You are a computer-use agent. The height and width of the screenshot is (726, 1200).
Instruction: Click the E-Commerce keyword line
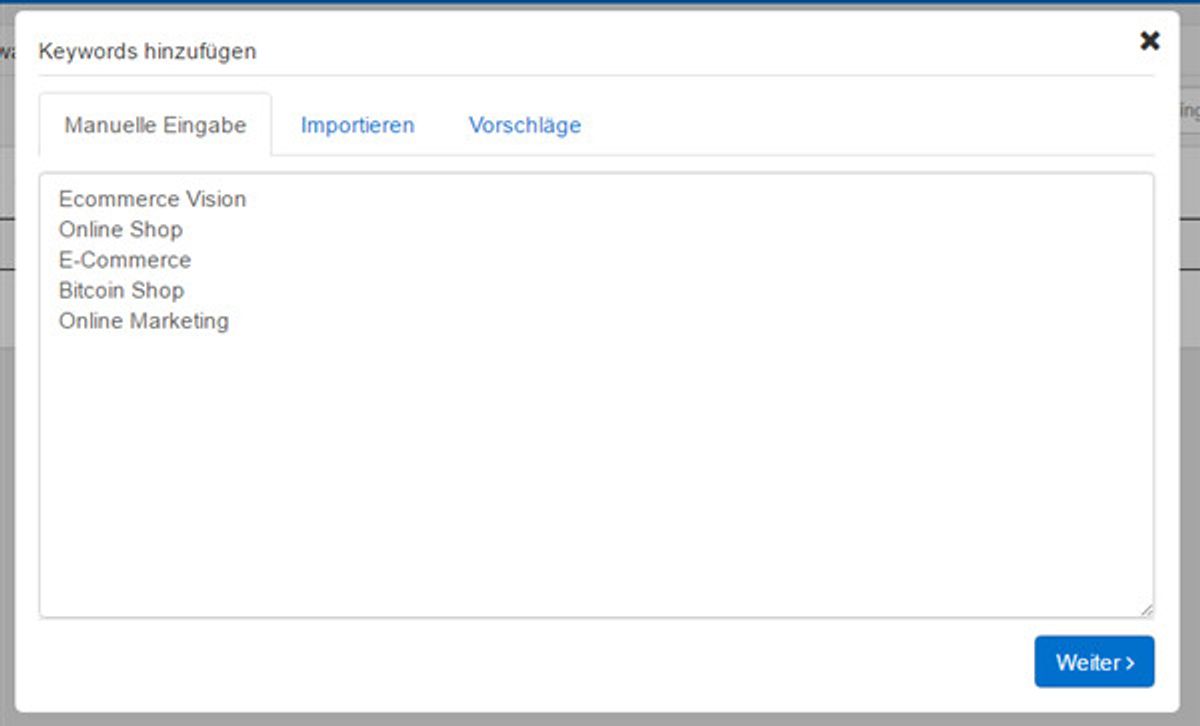(x=125, y=260)
